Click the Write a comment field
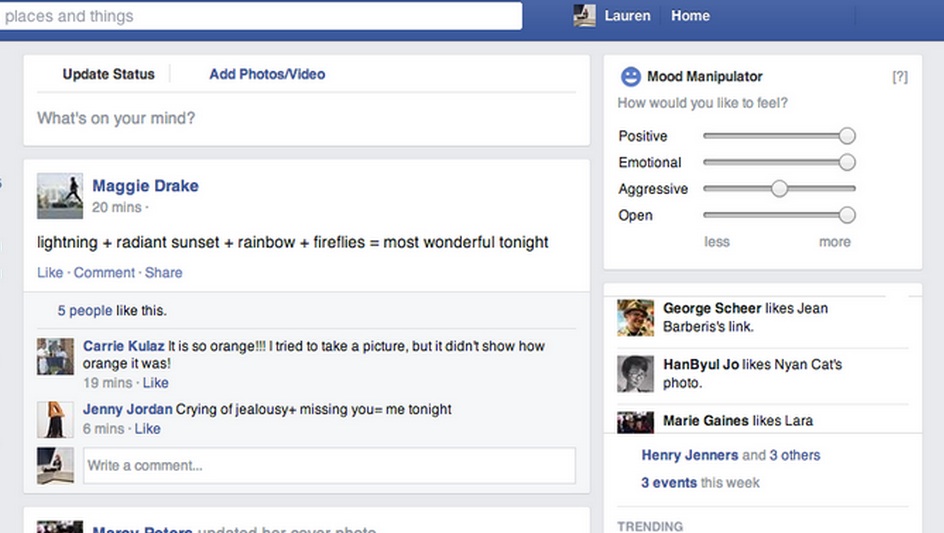The image size is (944, 533). [329, 465]
